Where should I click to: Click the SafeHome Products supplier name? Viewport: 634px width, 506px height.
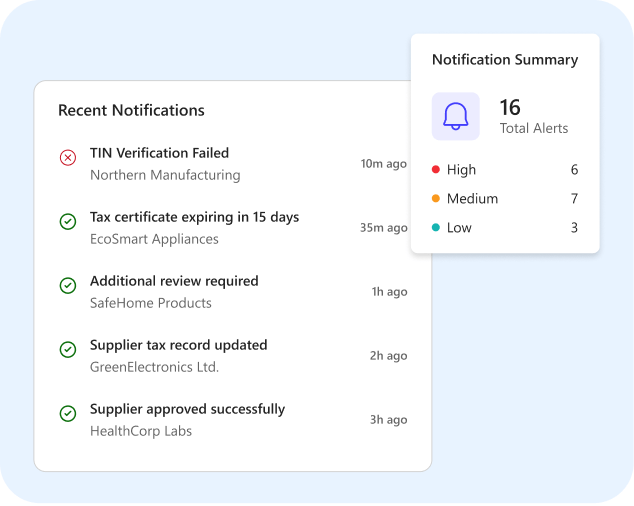click(150, 303)
